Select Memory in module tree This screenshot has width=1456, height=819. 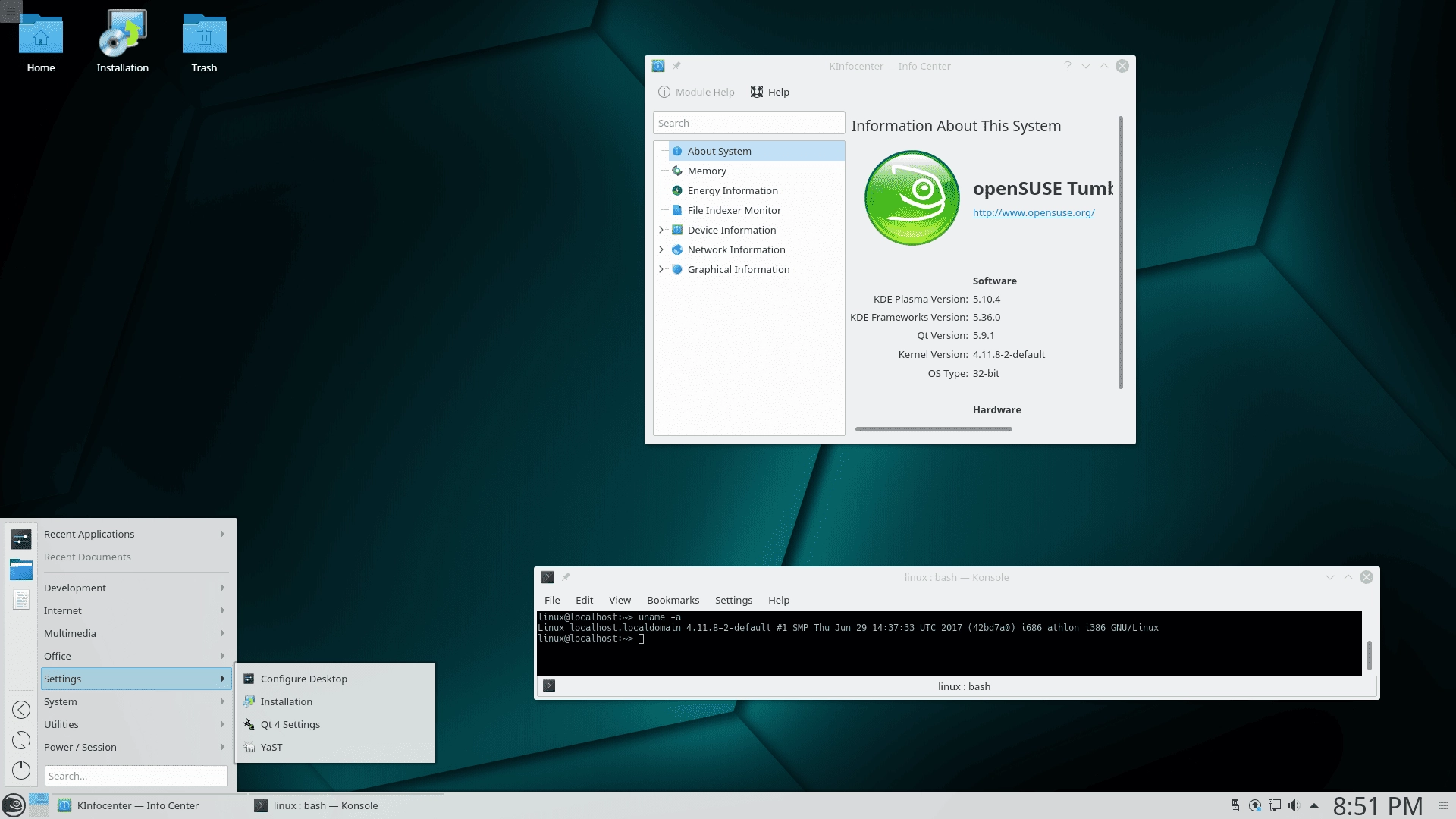coord(756,171)
